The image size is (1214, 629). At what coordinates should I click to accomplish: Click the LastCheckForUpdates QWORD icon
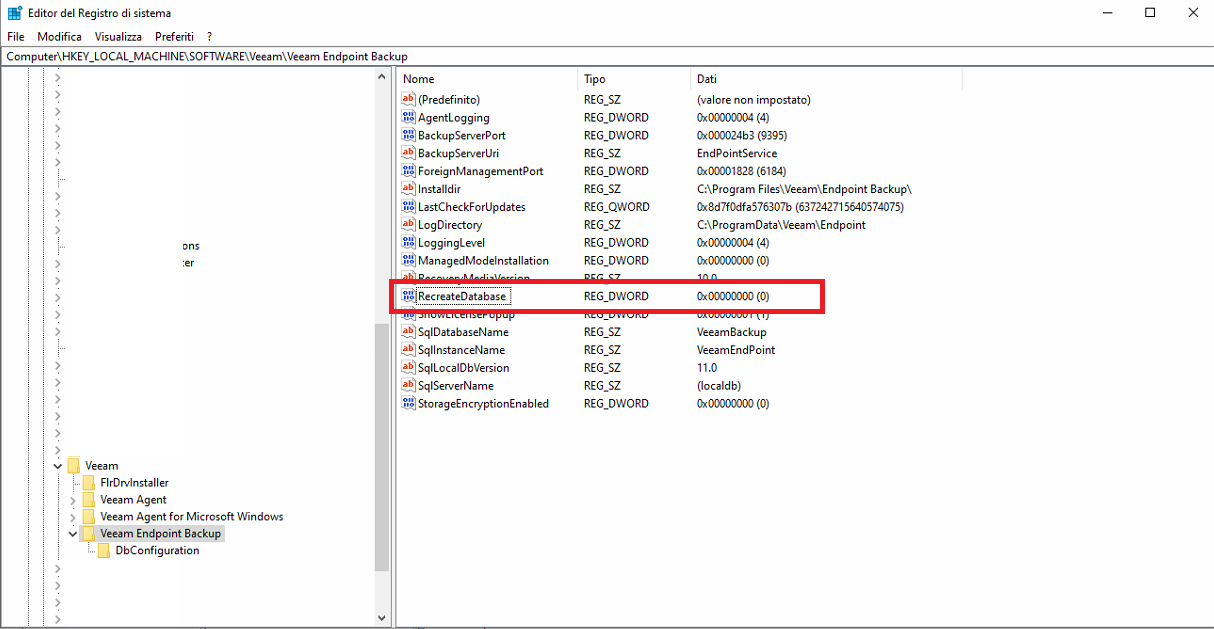[408, 207]
